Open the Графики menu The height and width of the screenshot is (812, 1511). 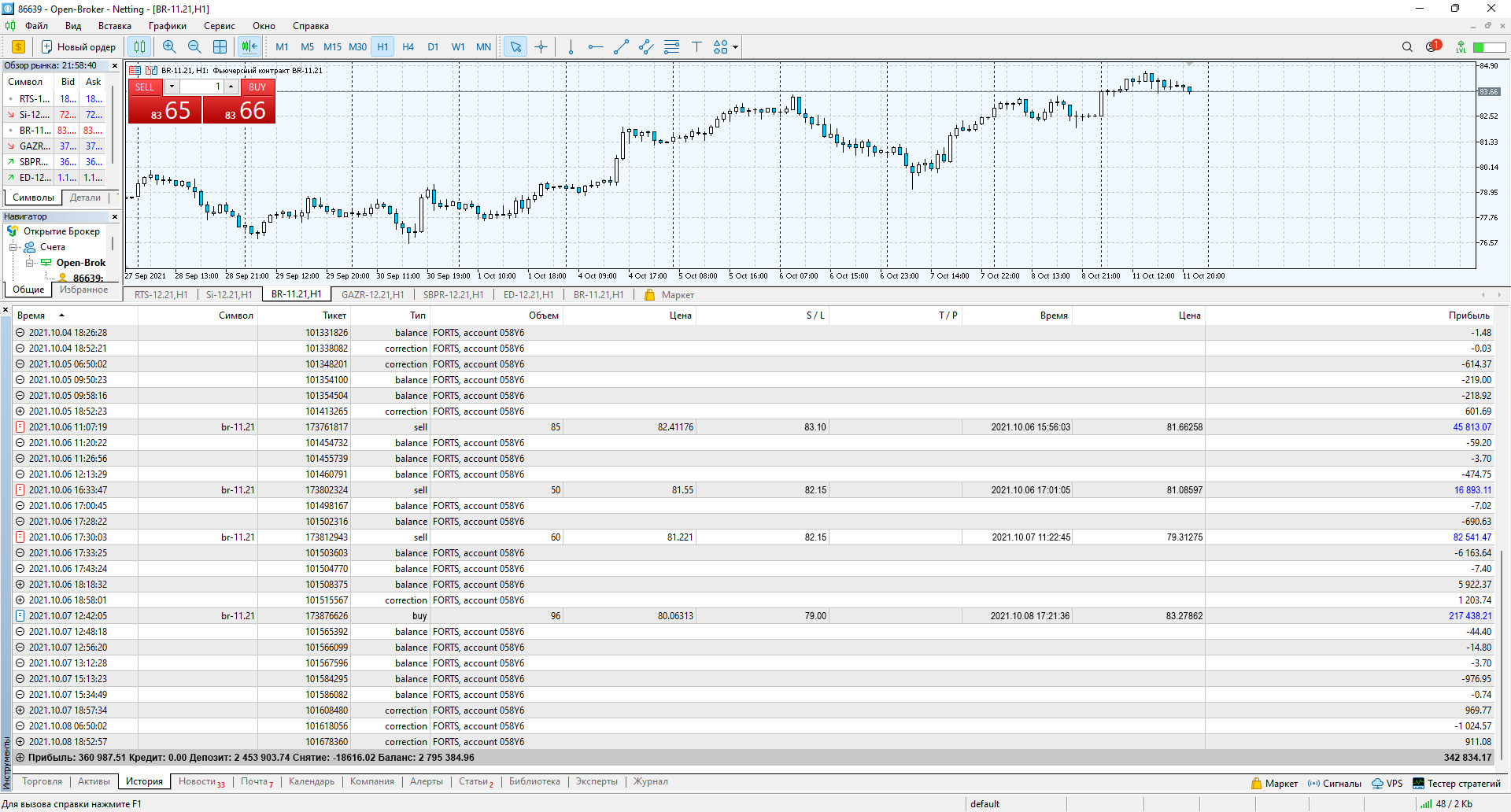pos(168,26)
